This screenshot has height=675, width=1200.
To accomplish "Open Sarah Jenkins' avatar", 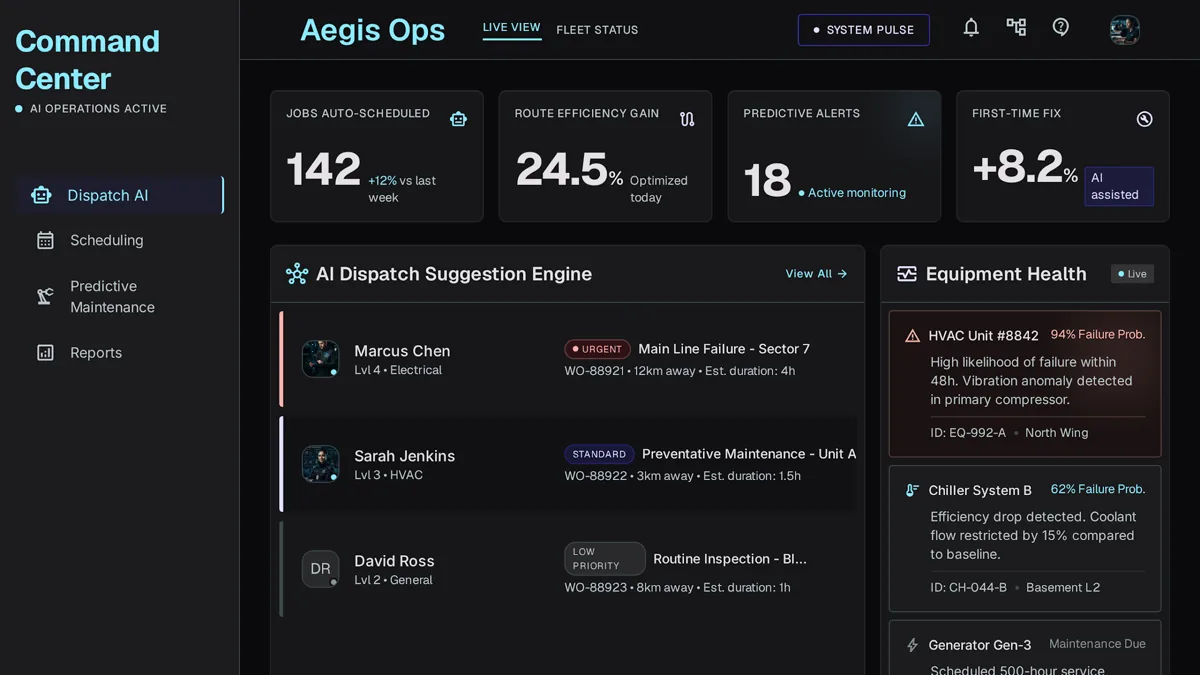I will [321, 464].
